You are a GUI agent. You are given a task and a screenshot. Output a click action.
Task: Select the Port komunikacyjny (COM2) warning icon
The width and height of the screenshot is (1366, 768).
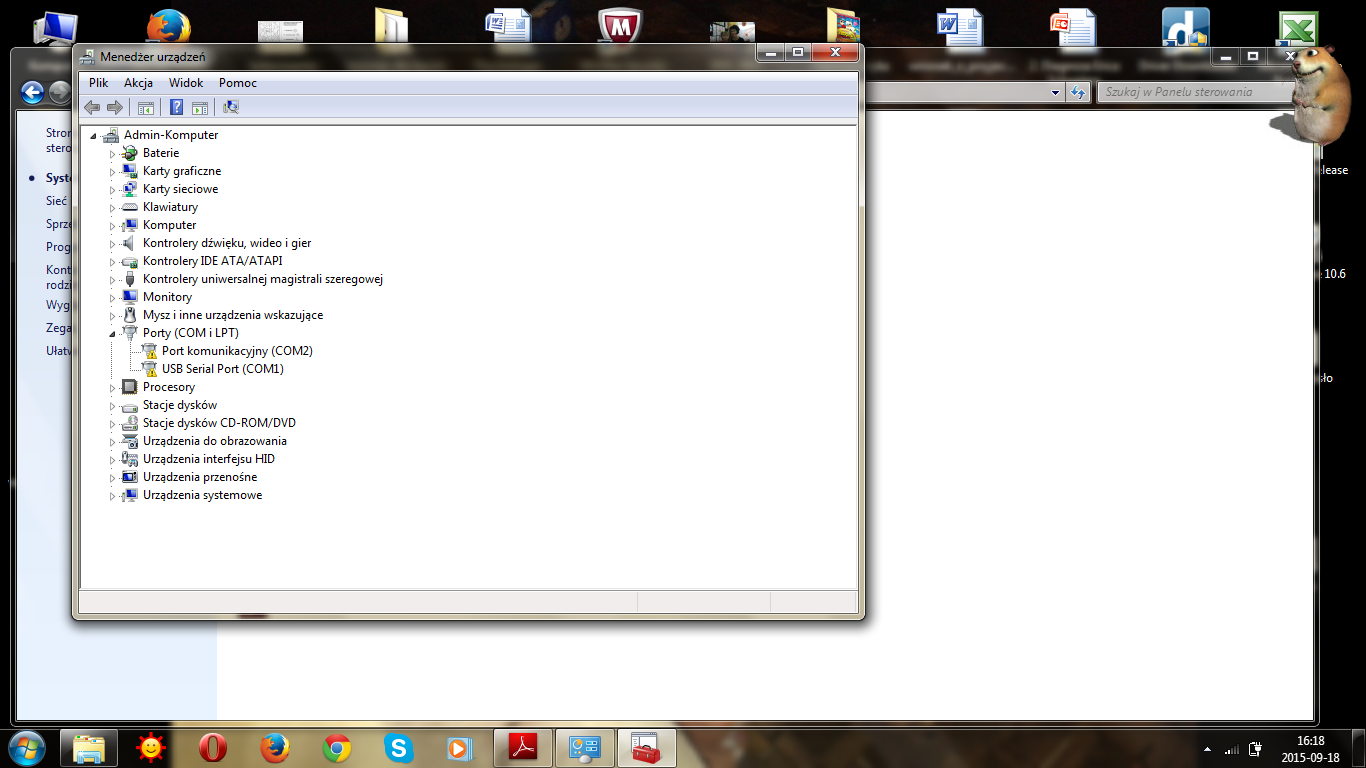pyautogui.click(x=149, y=351)
